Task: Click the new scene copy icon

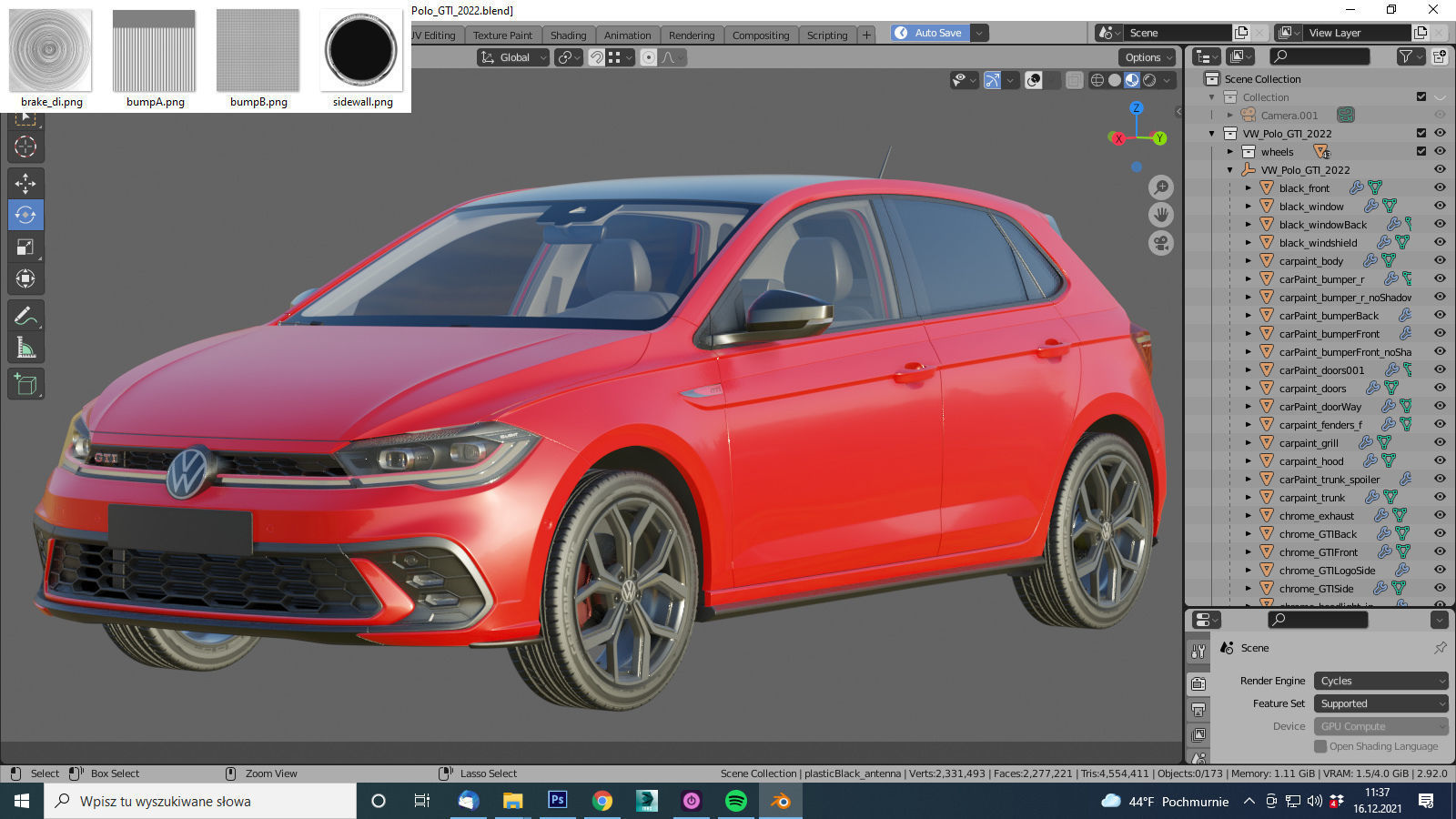Action: (x=1240, y=33)
